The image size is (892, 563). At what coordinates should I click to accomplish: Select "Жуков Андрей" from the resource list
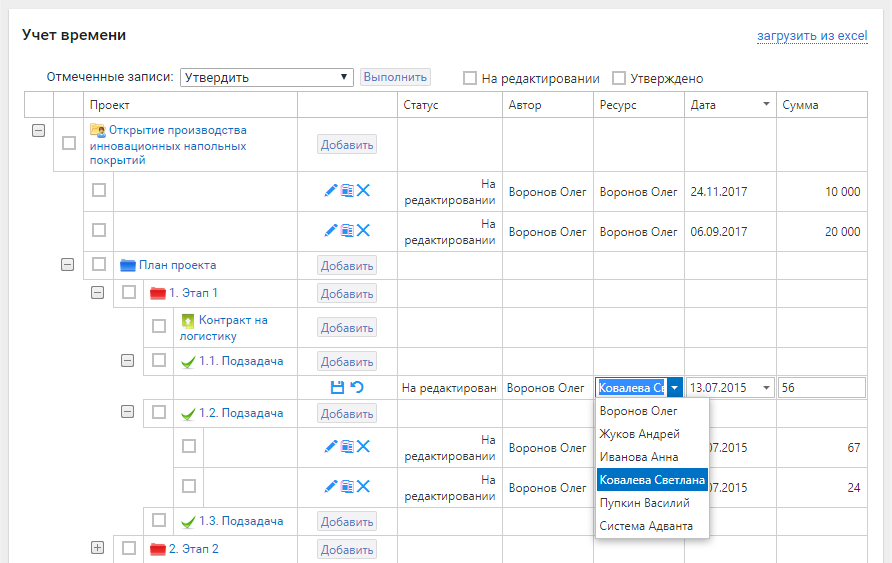pos(639,434)
